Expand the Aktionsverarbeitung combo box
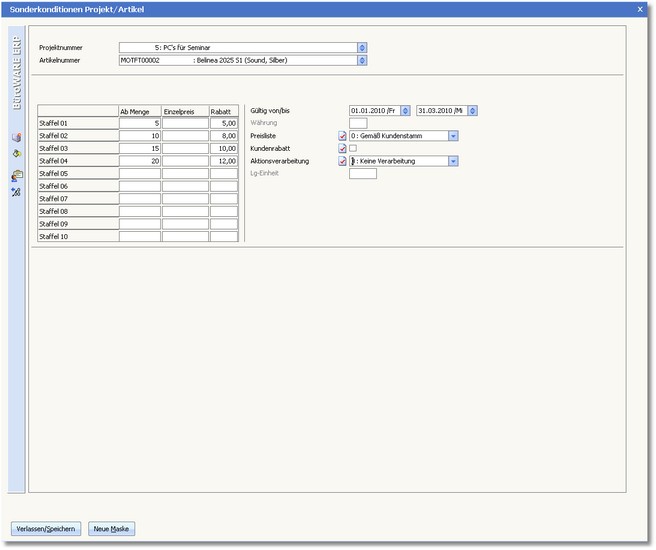 pos(454,161)
